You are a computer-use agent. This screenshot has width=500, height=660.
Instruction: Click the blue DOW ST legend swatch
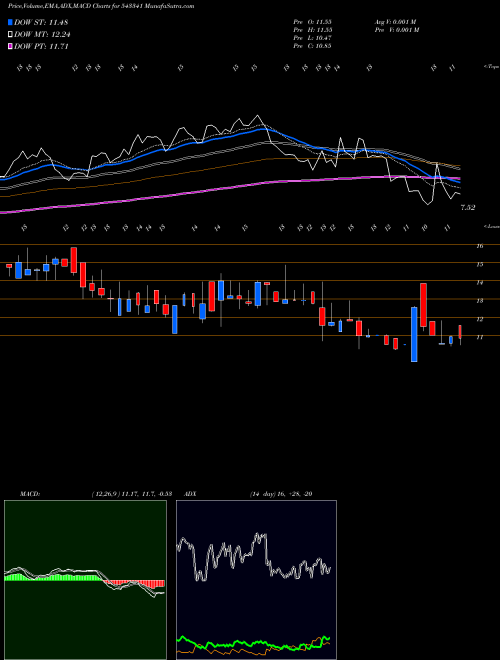(10, 22)
